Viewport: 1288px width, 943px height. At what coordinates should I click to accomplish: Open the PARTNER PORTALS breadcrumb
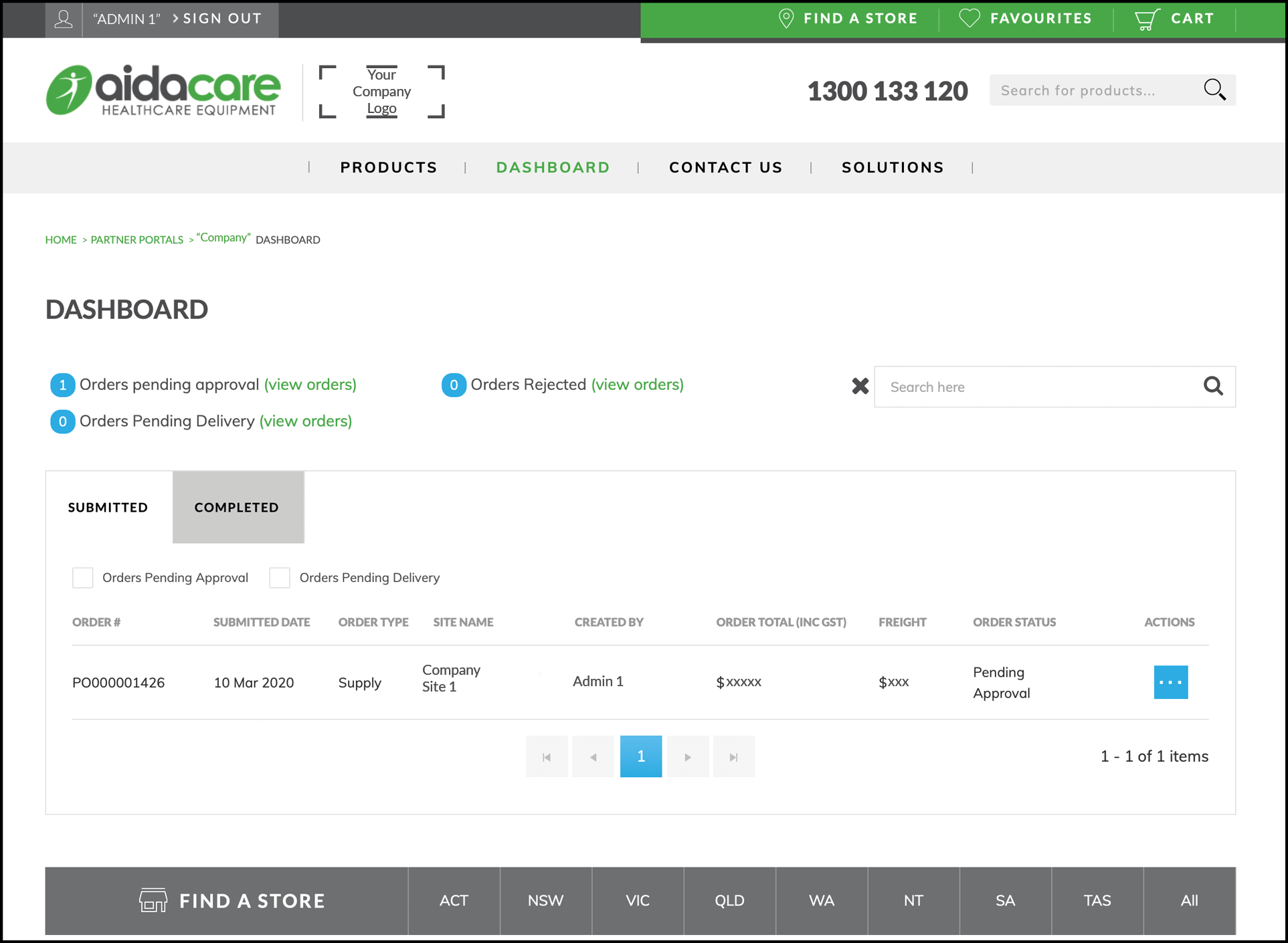(x=136, y=239)
